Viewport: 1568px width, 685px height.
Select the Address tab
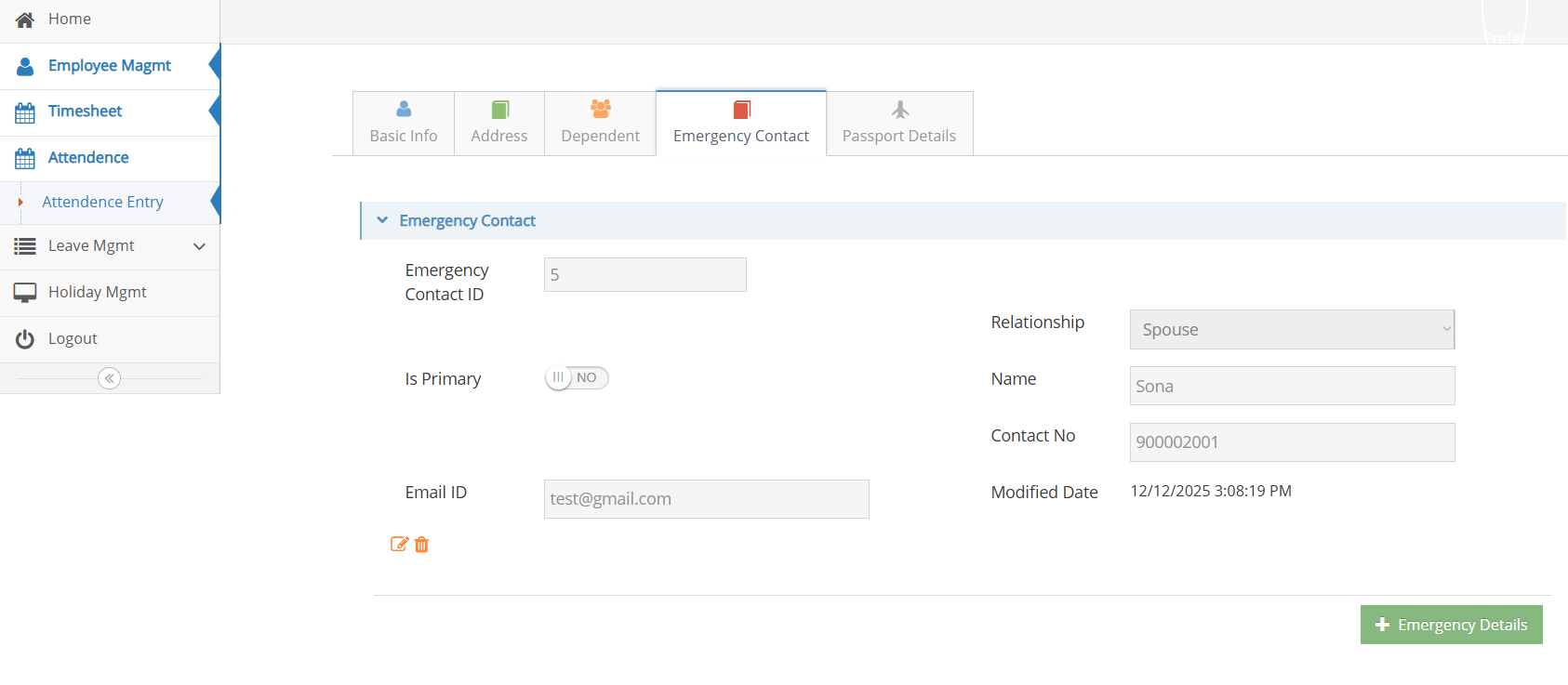click(498, 124)
